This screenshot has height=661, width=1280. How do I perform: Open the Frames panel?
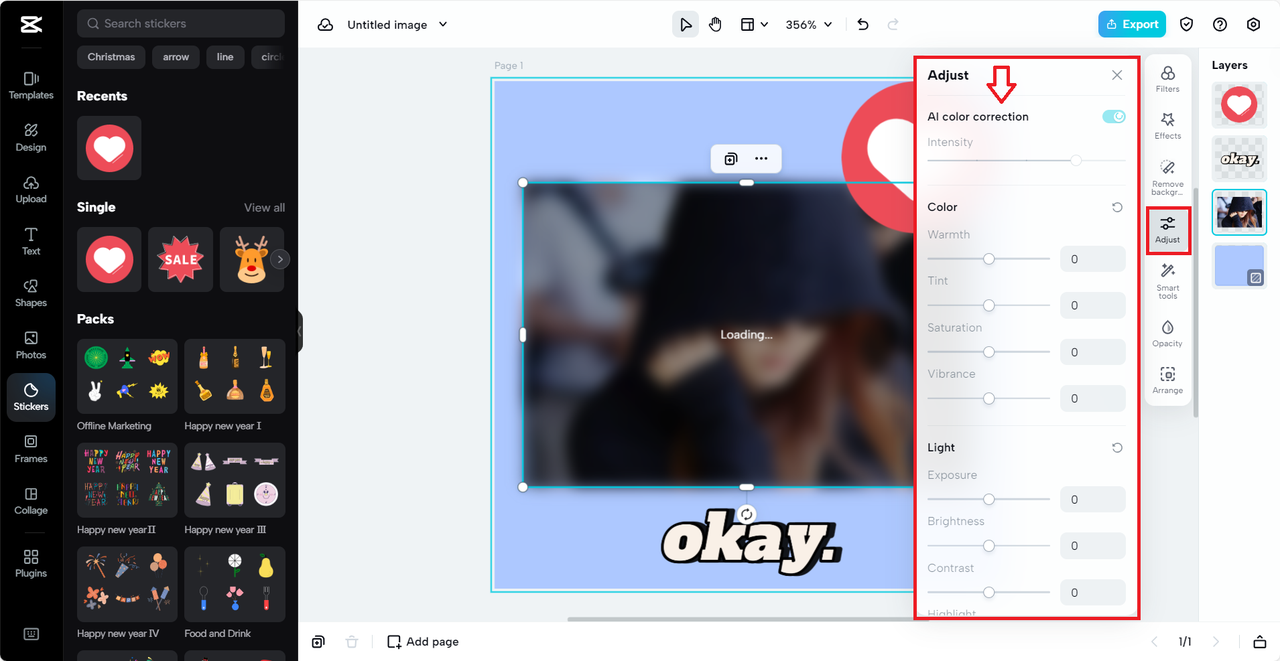coord(31,450)
